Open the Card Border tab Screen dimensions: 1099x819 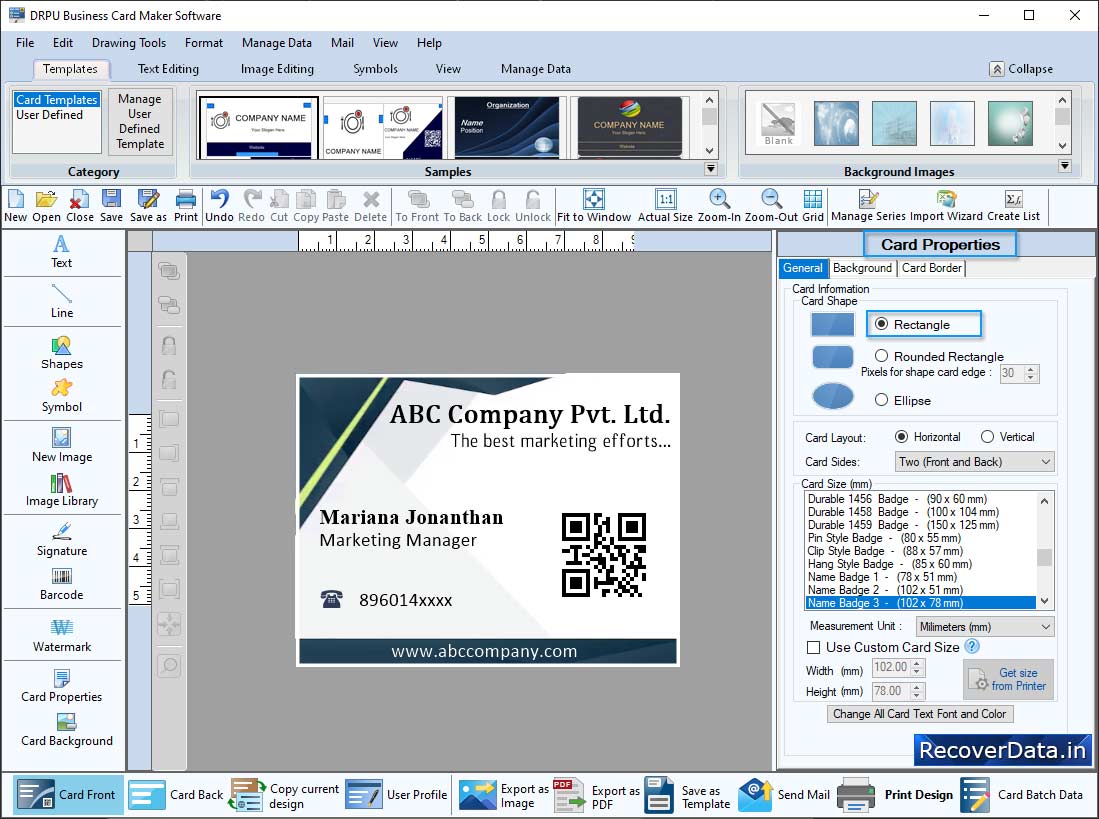(x=931, y=268)
